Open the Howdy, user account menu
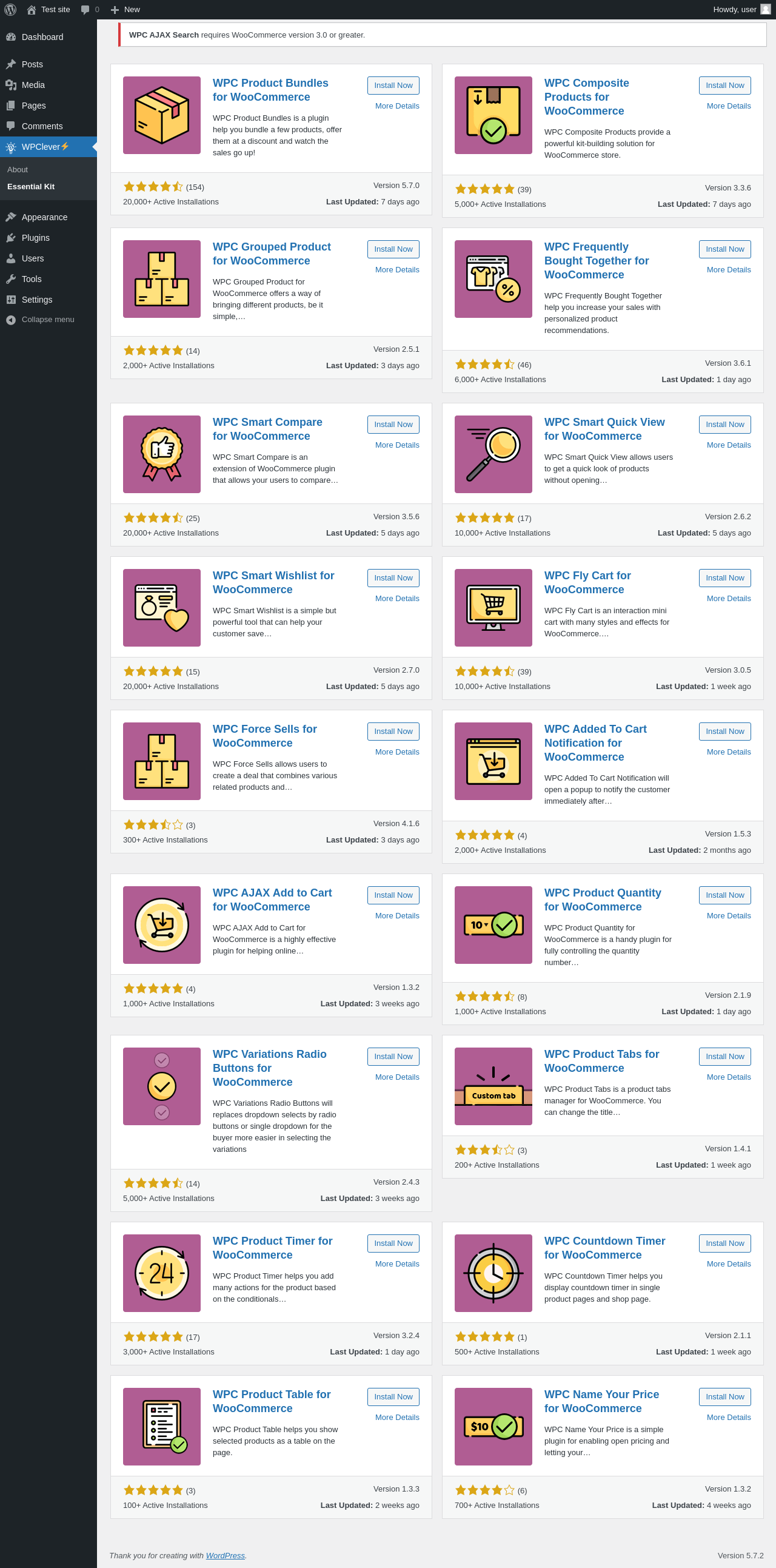The height and width of the screenshot is (1568, 776). [742, 10]
